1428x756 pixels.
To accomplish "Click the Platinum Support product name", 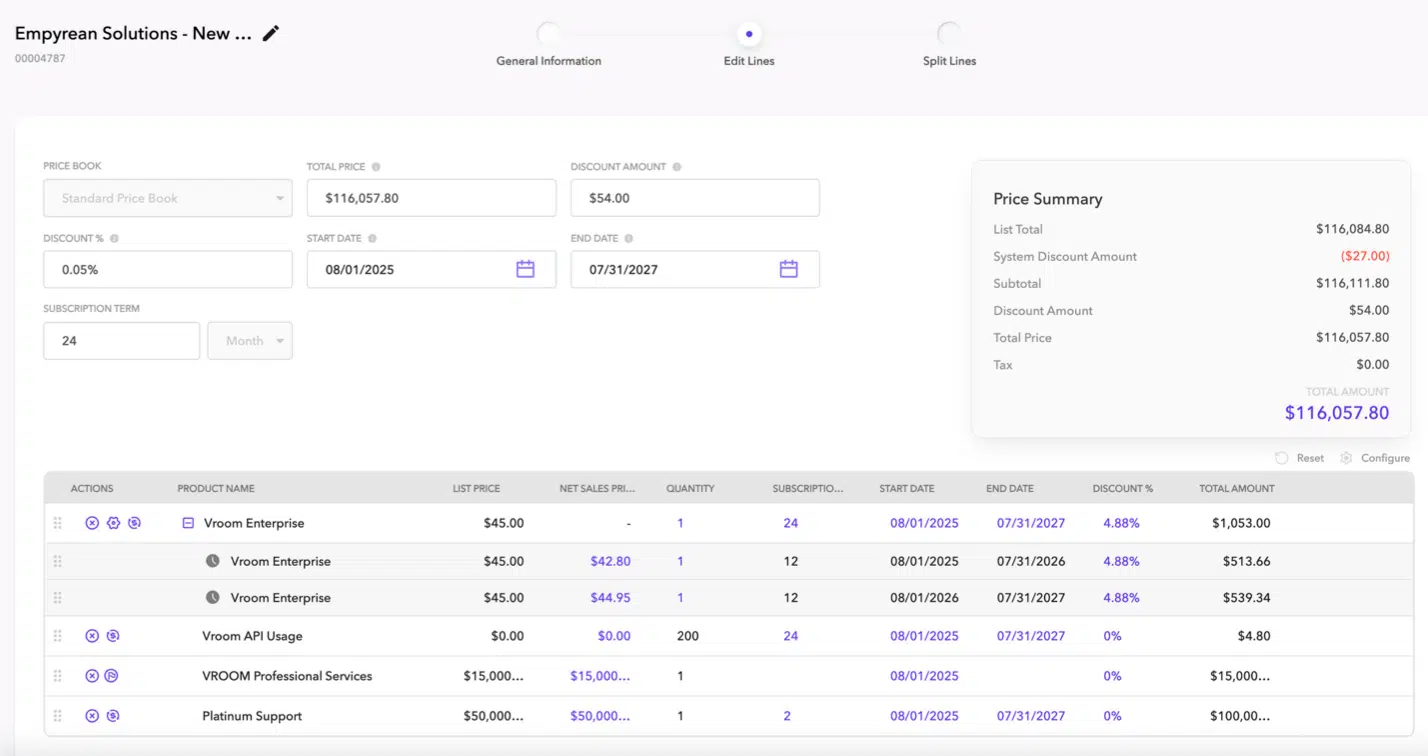I will [x=252, y=716].
